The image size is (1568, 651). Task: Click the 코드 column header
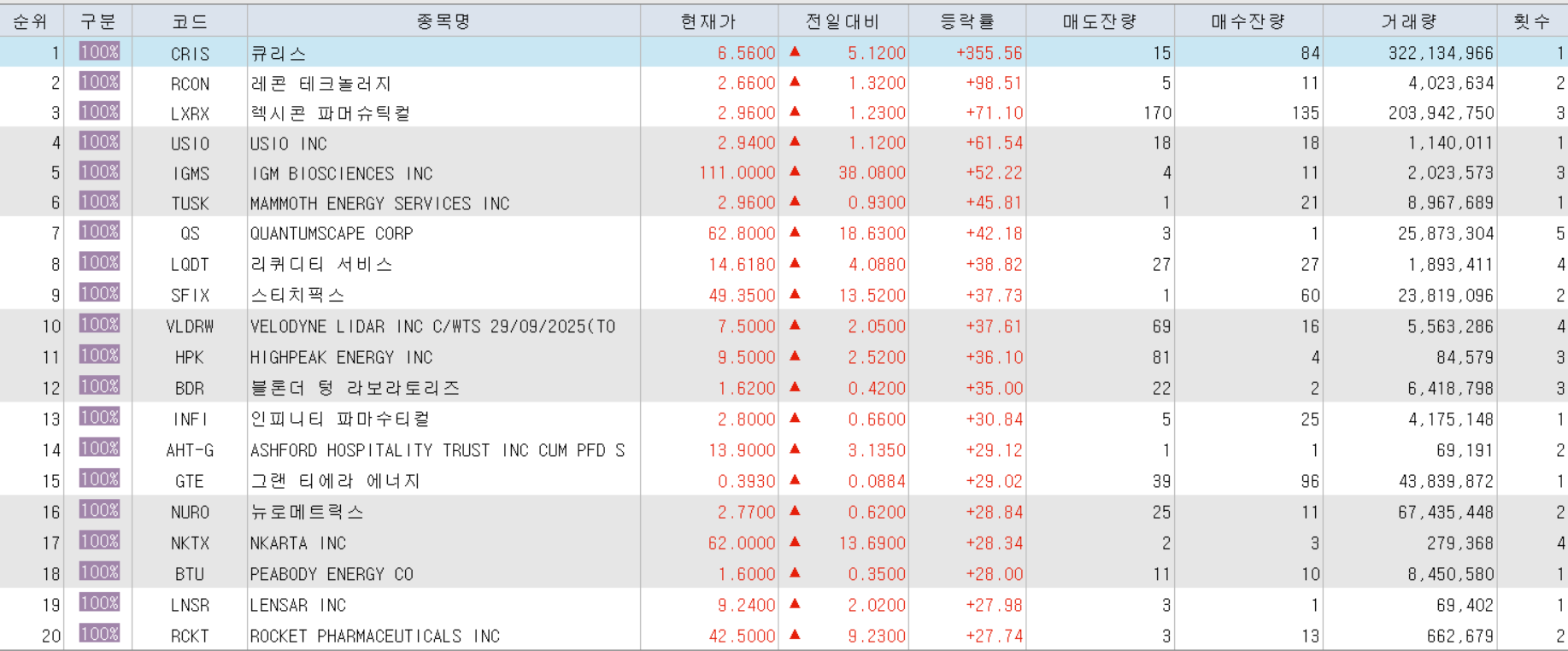(x=190, y=21)
